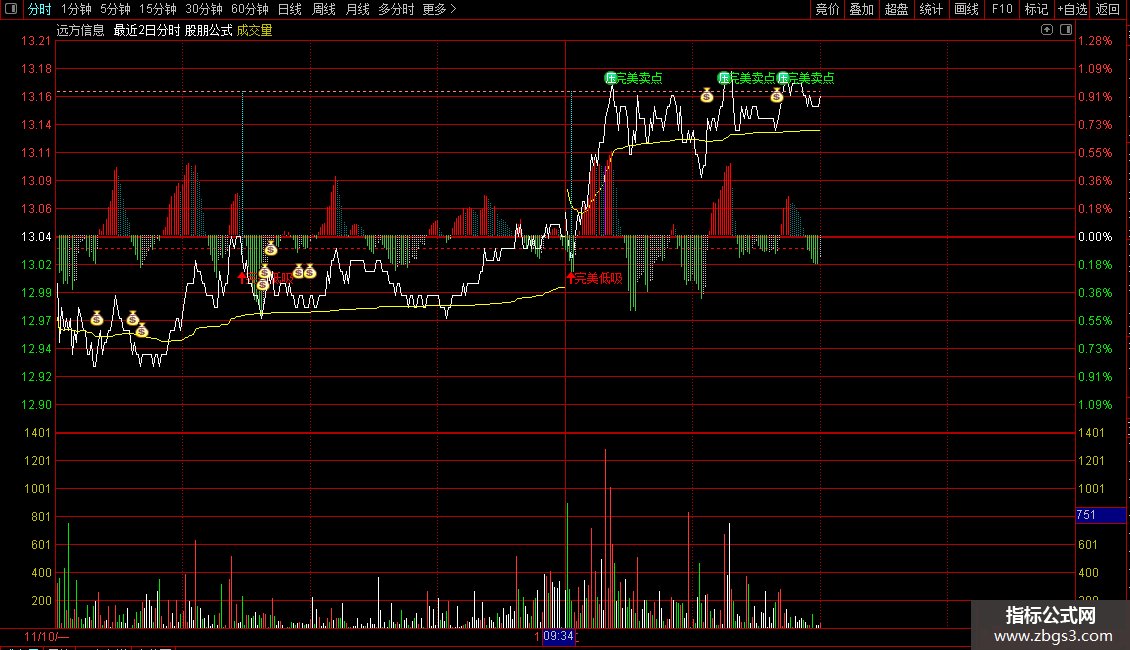Click the 竞价 button
The width and height of the screenshot is (1130, 650).
pos(827,9)
